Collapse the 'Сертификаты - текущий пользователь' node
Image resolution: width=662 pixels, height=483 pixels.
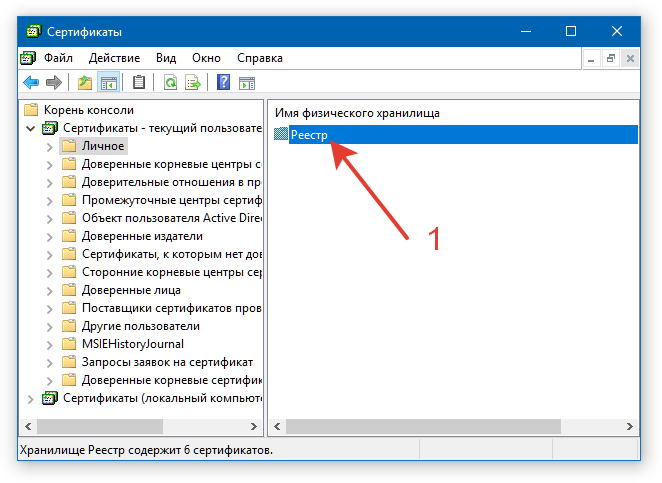[31, 128]
